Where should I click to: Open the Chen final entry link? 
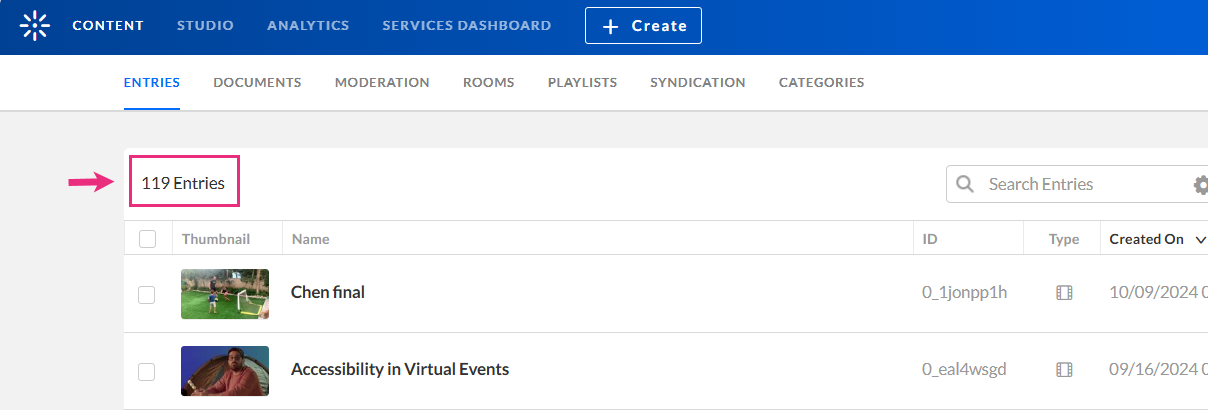tap(328, 293)
